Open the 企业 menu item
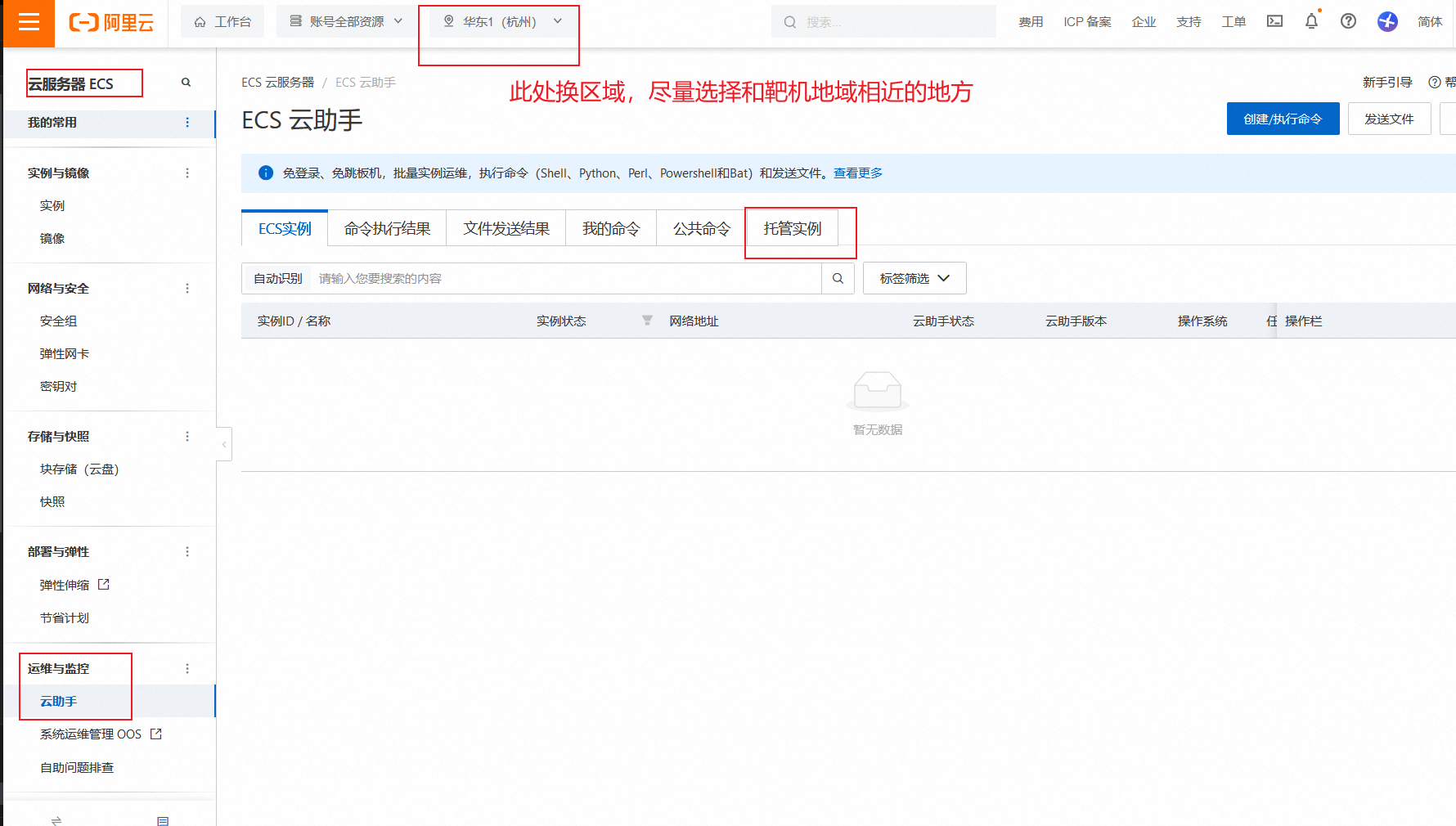The width and height of the screenshot is (1456, 826). point(1144,22)
